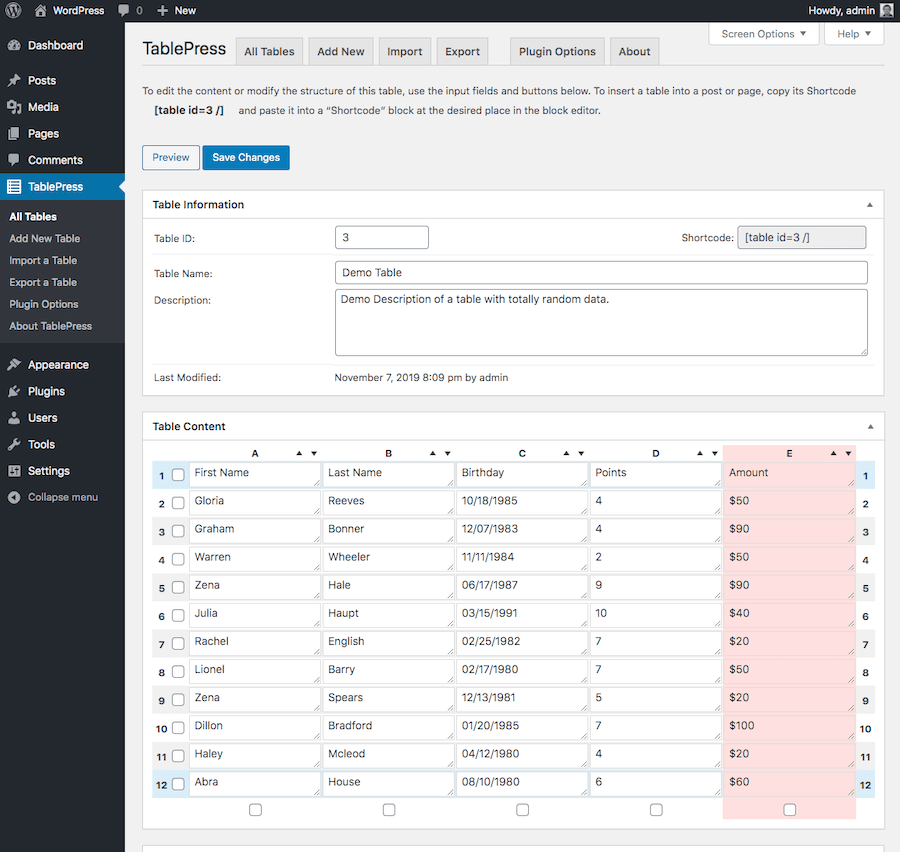Click the Media icon in sidebar
This screenshot has height=852, width=900.
click(x=14, y=107)
